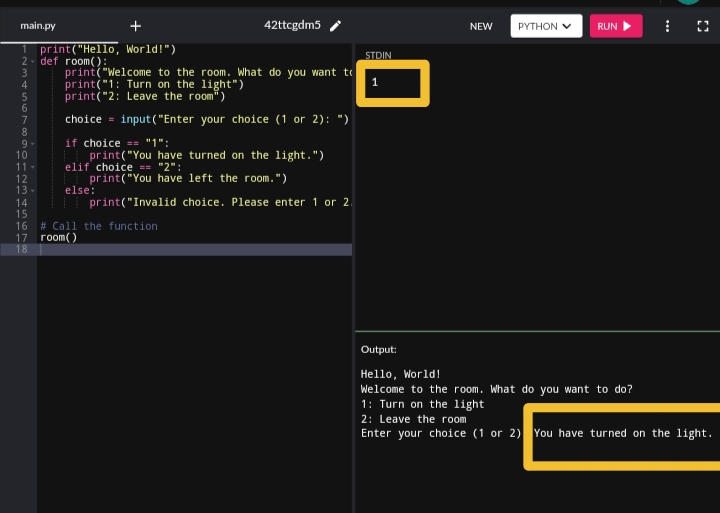Click the output text 'You have turned on the light.'

coord(623,434)
